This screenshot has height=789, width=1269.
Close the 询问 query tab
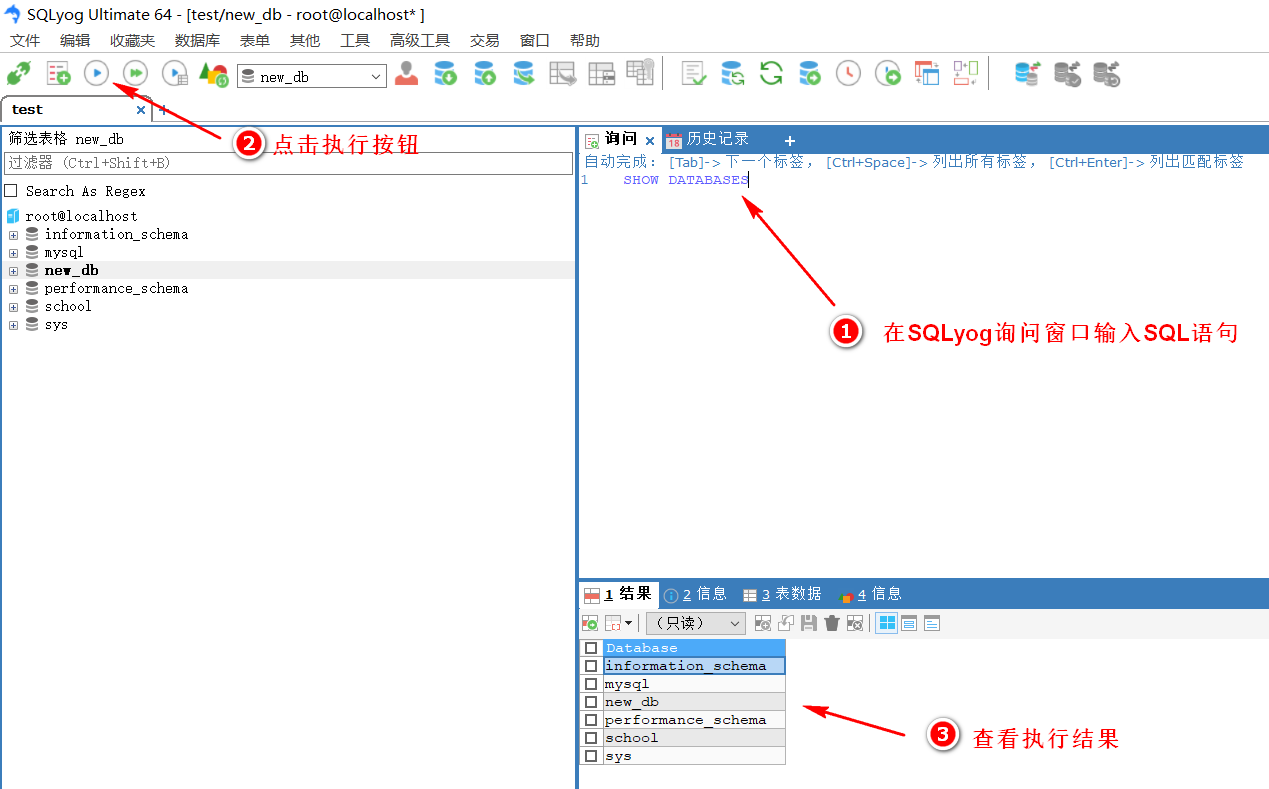pos(649,141)
